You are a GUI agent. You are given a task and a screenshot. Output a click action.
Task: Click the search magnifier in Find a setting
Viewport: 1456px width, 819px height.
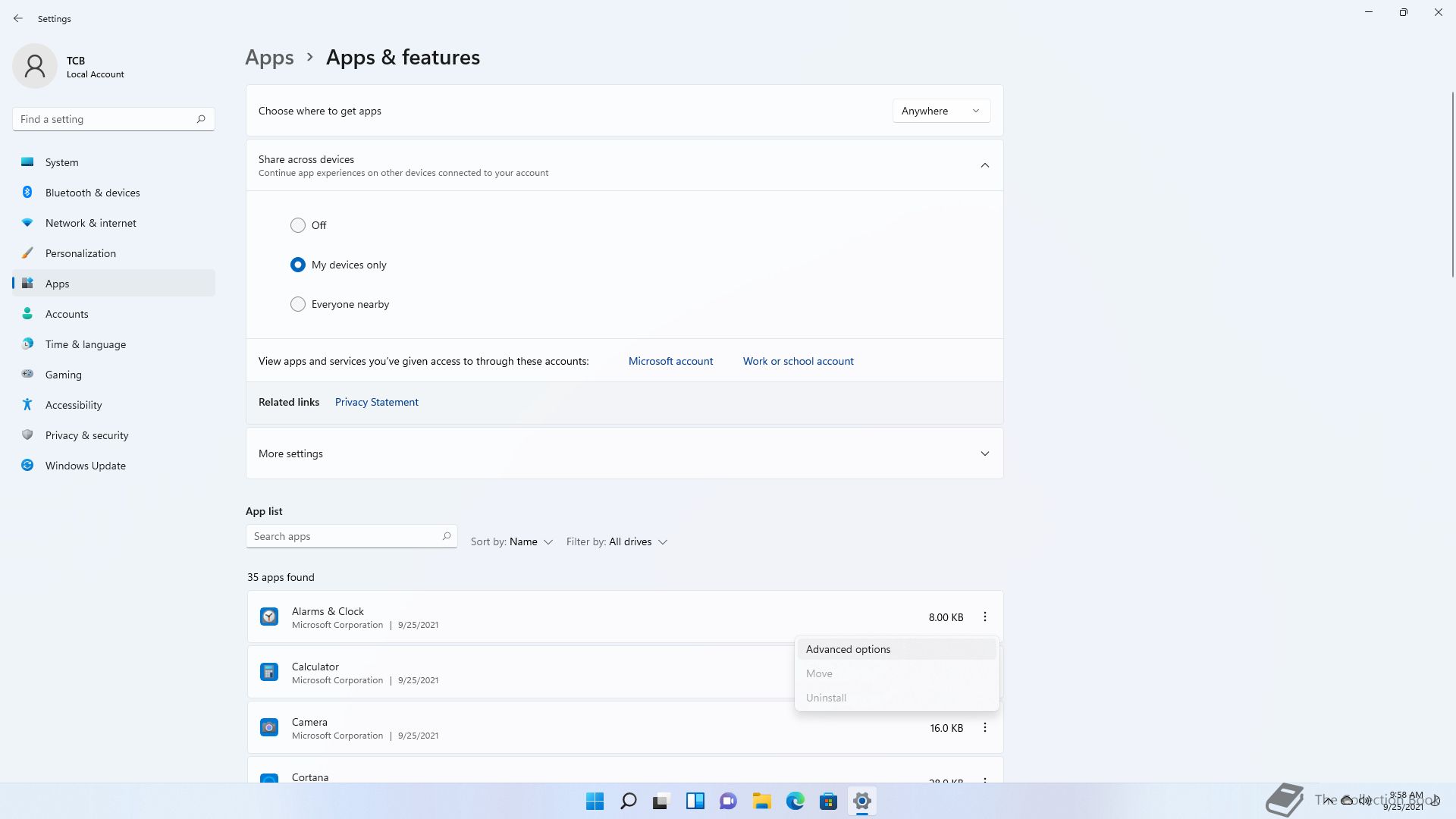click(x=201, y=119)
